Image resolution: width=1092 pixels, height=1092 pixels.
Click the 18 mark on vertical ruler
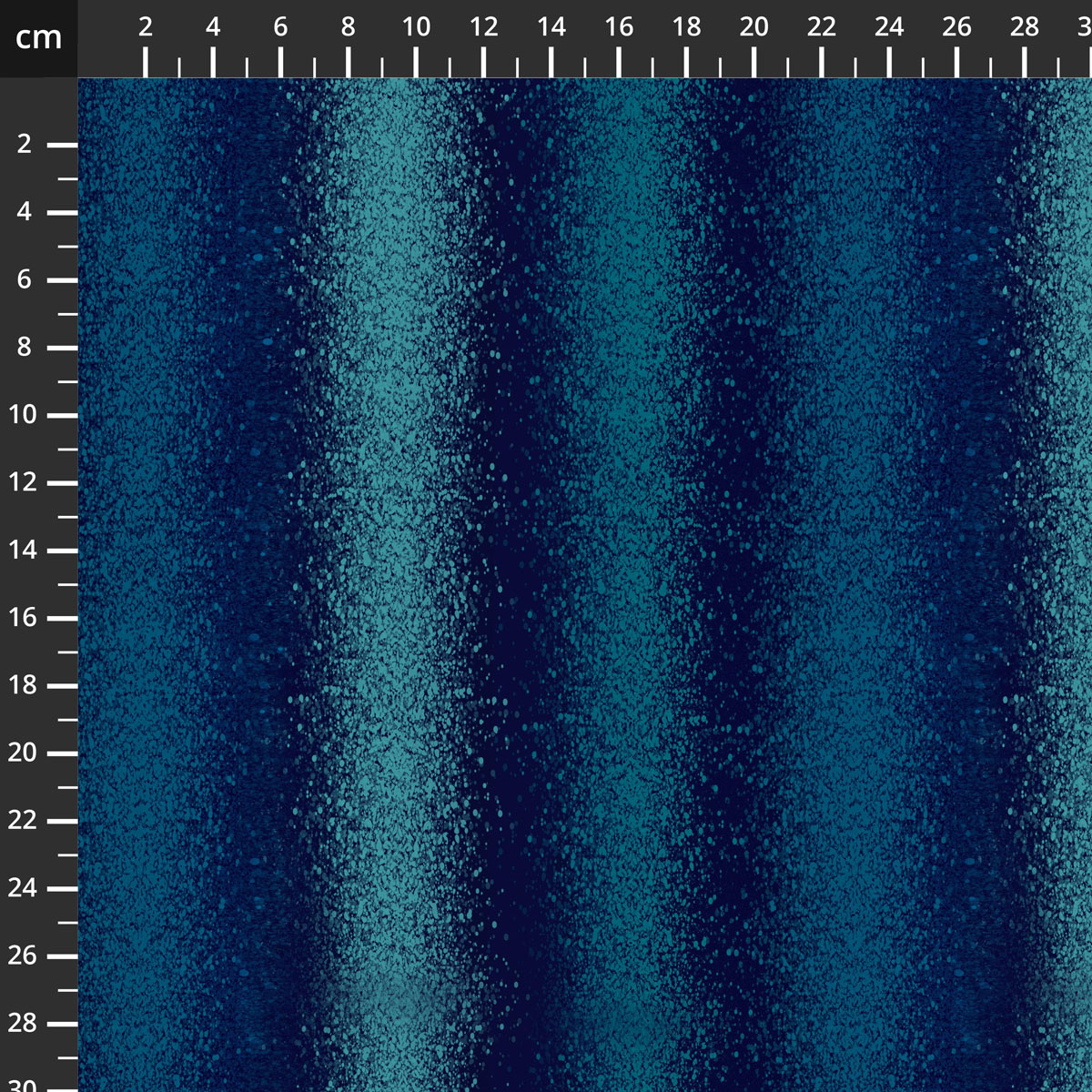[x=22, y=685]
